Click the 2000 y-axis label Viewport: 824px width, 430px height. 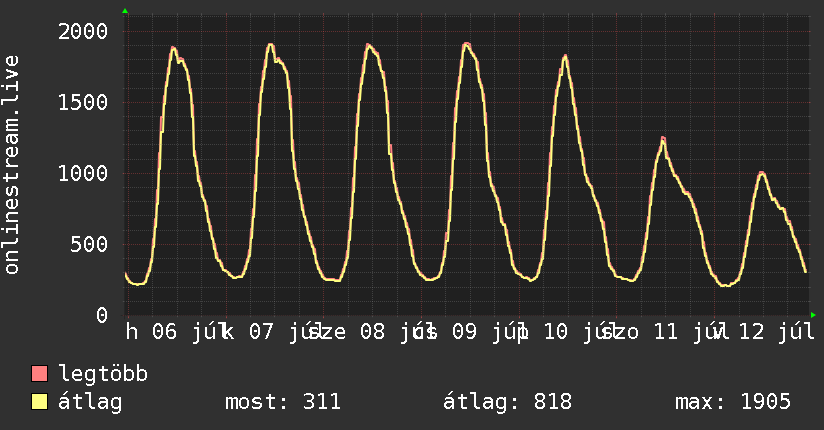coord(83,32)
